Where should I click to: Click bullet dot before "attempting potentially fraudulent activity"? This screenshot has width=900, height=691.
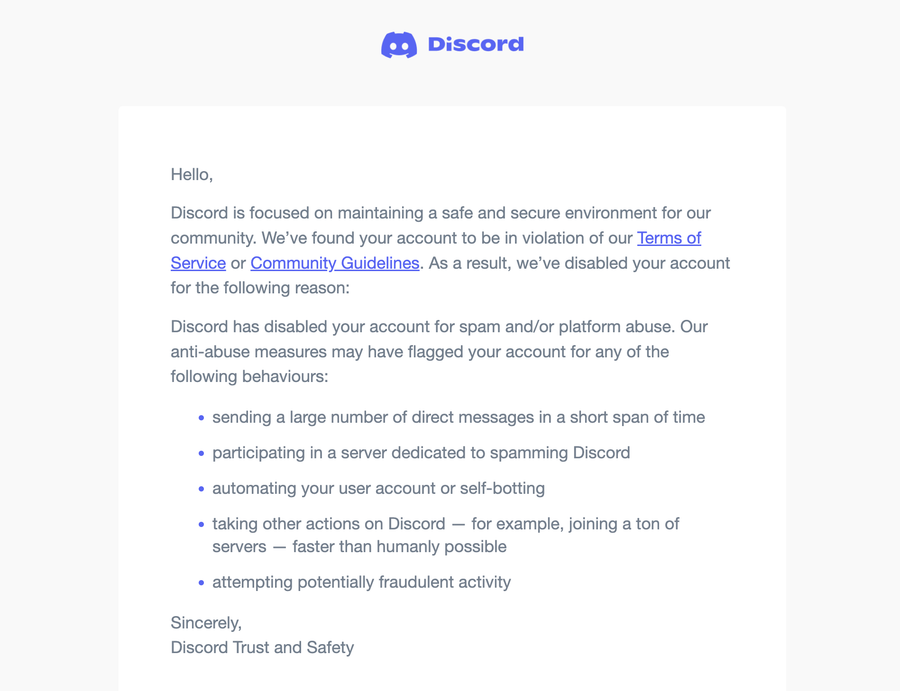point(201,583)
